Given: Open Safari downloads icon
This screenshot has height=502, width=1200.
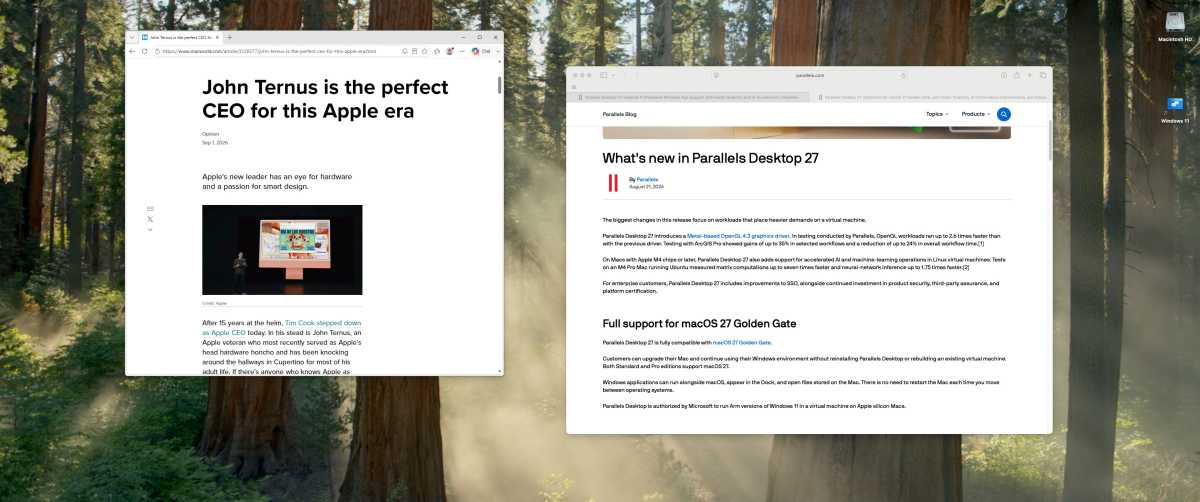Looking at the screenshot, I should point(1004,75).
